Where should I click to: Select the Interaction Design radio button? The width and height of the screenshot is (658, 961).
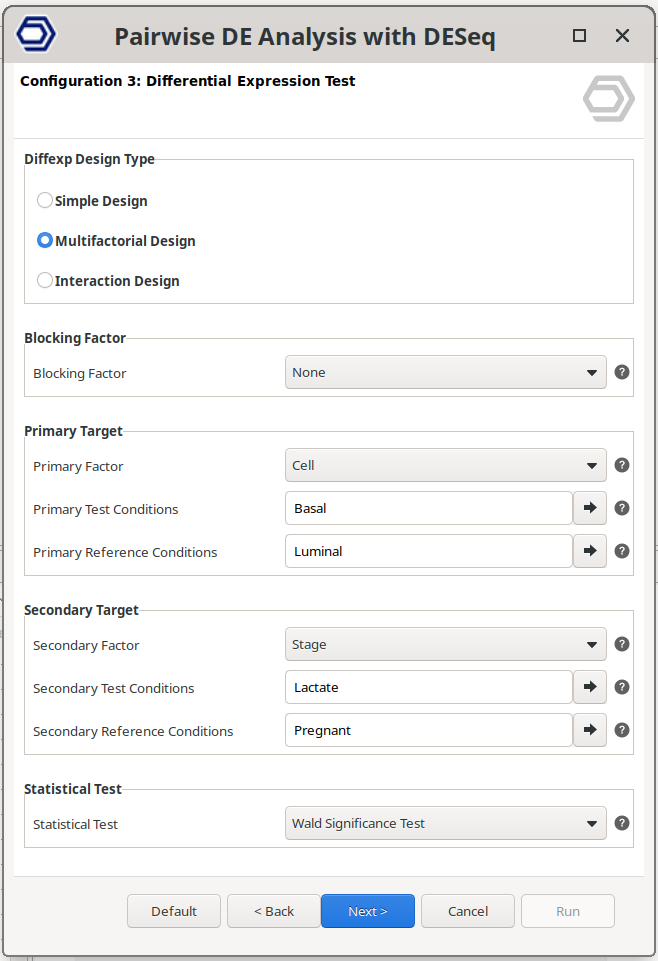coord(45,280)
